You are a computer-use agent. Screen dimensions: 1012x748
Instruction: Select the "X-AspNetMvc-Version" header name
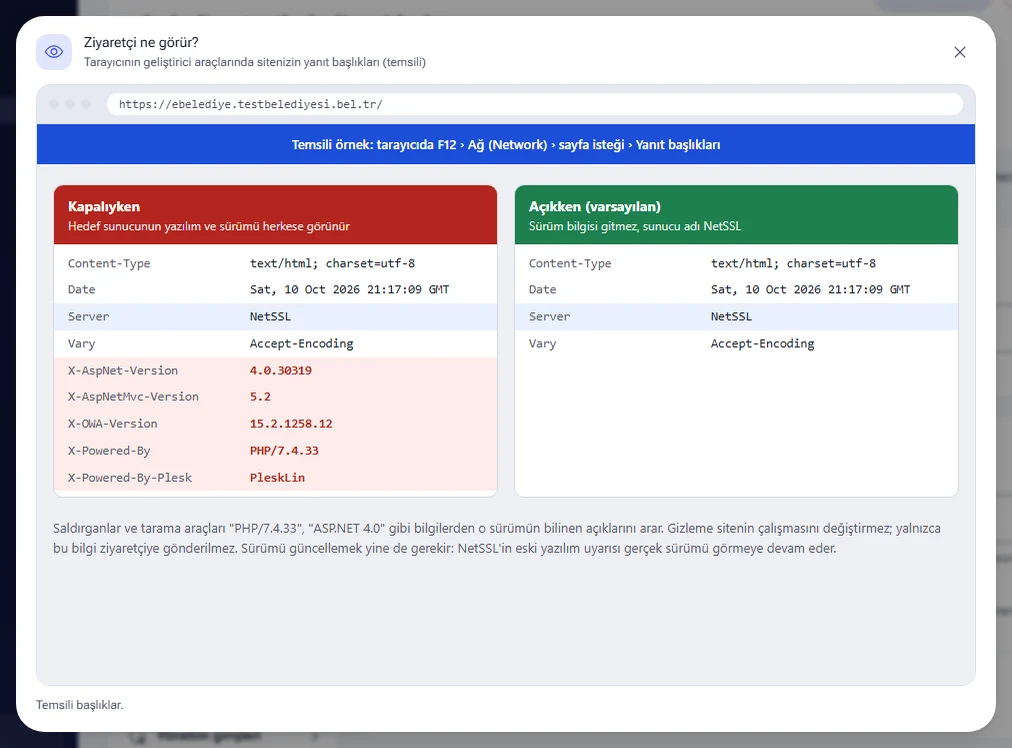[133, 397]
